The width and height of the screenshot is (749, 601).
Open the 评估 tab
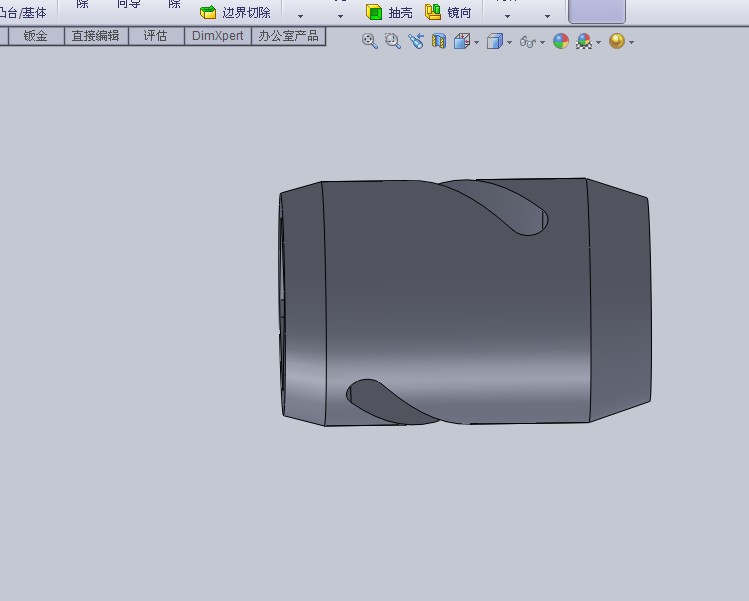tap(156, 36)
